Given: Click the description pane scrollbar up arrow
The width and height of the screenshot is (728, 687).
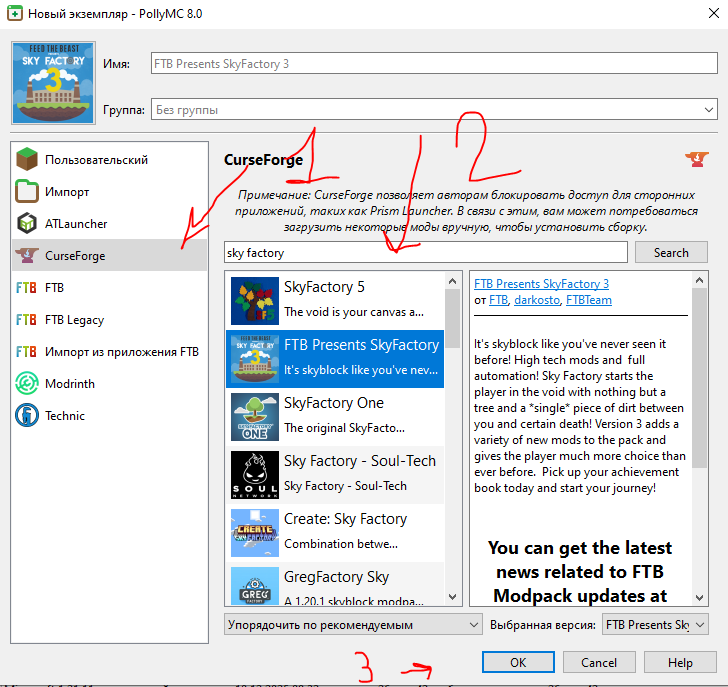Looking at the screenshot, I should click(x=699, y=280).
